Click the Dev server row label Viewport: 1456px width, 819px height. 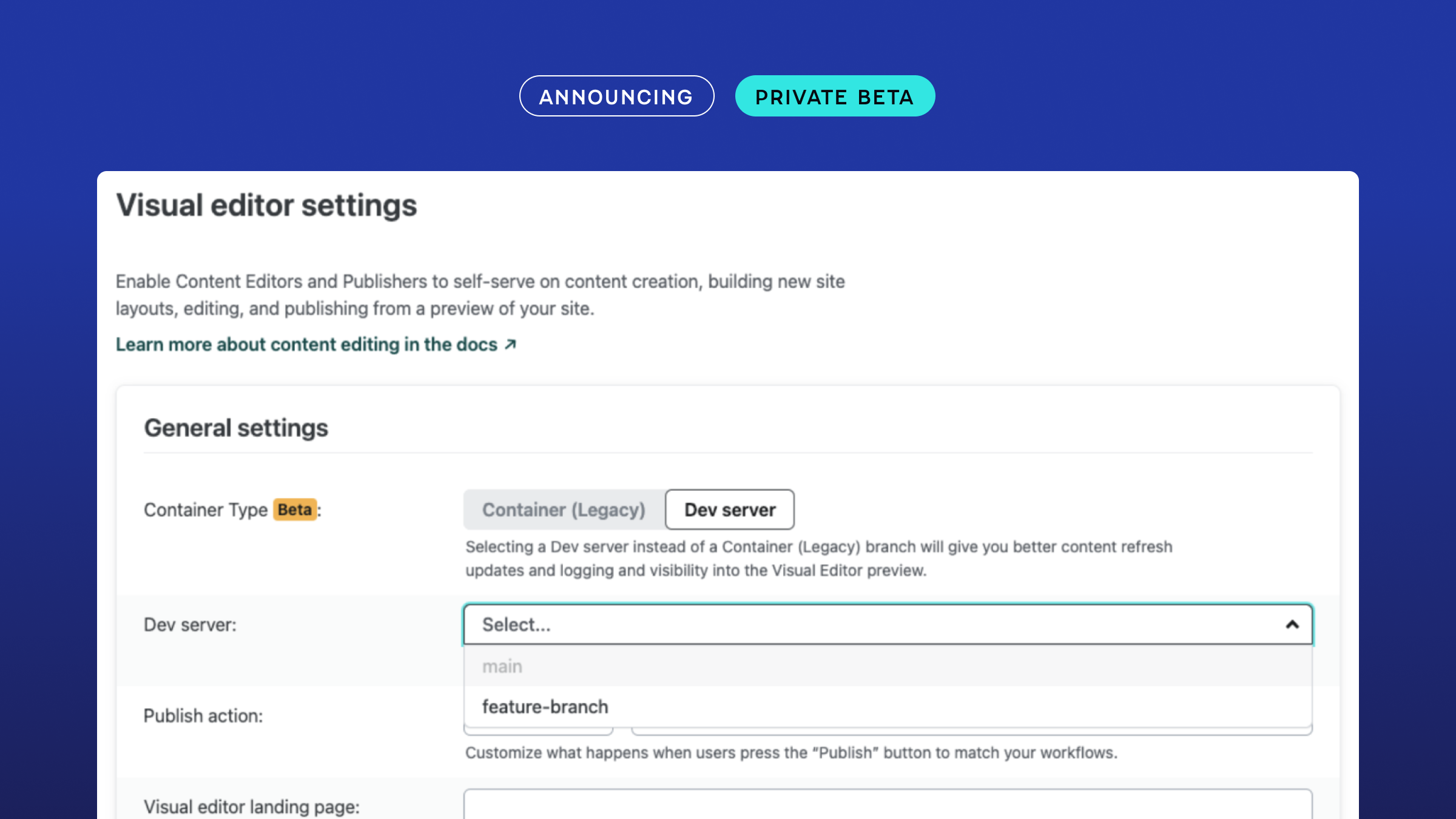click(190, 624)
